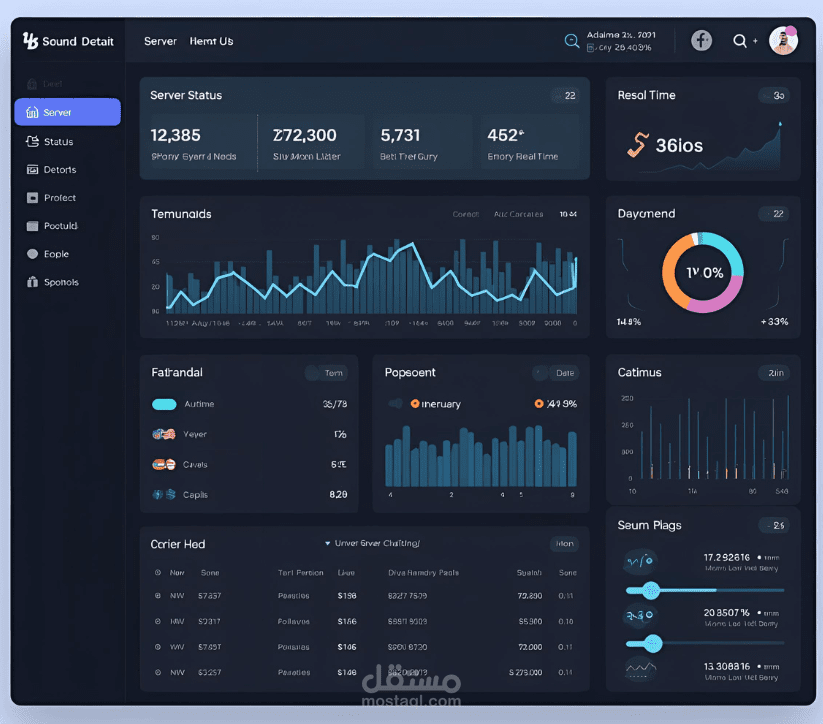Click the Dayomend 22 badge
Viewport: 823px width, 724px height.
coord(774,214)
